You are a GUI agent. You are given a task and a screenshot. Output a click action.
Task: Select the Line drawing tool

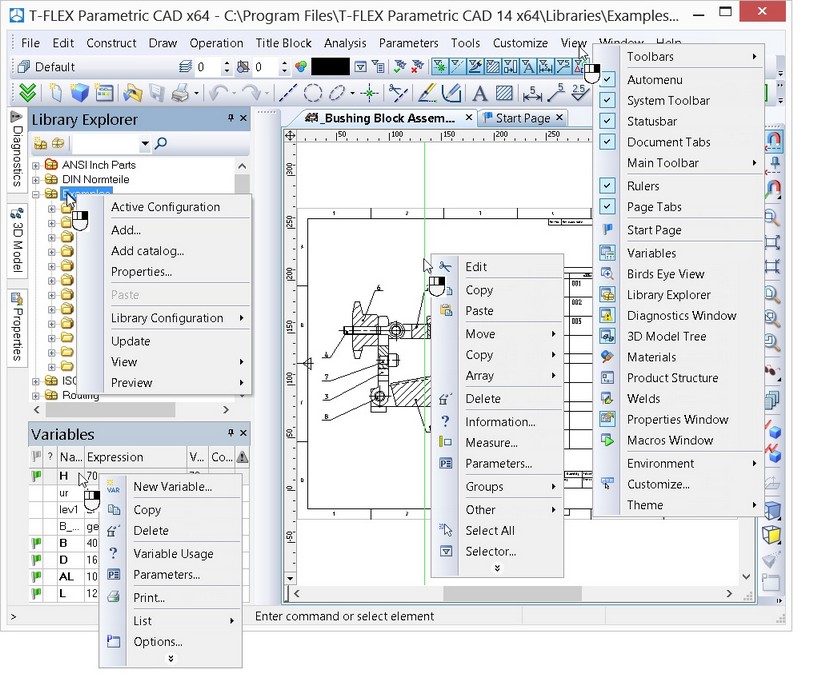[288, 93]
